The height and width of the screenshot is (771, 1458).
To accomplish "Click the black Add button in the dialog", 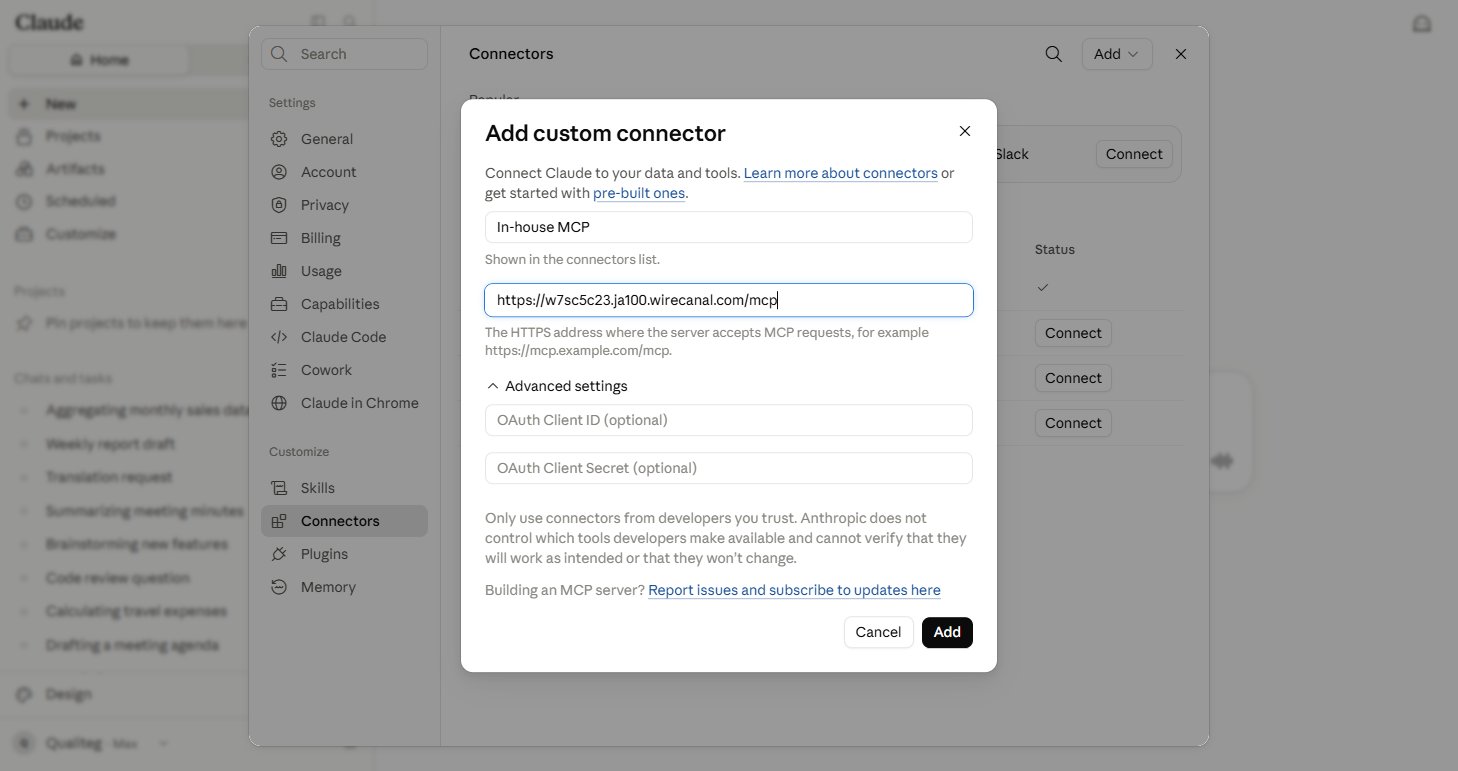I will click(947, 632).
